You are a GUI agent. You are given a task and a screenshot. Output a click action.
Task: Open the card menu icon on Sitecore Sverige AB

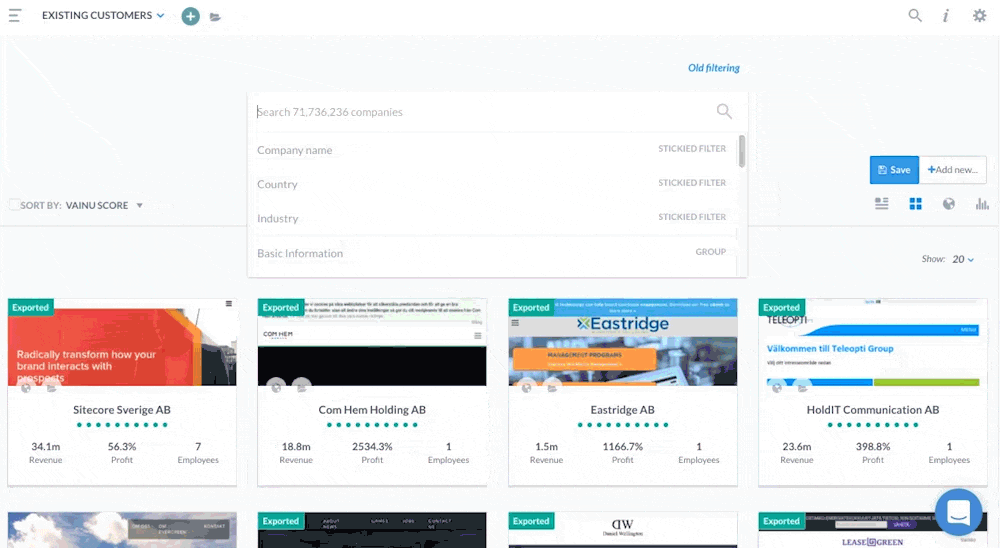pyautogui.click(x=228, y=304)
